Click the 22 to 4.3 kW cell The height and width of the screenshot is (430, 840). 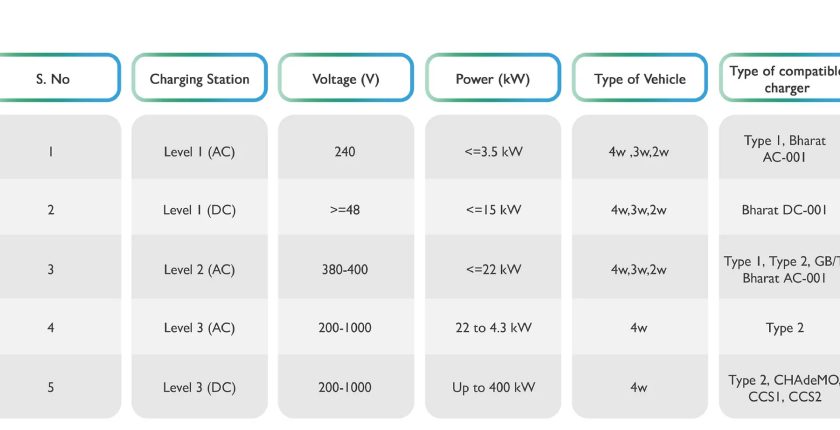pos(492,328)
